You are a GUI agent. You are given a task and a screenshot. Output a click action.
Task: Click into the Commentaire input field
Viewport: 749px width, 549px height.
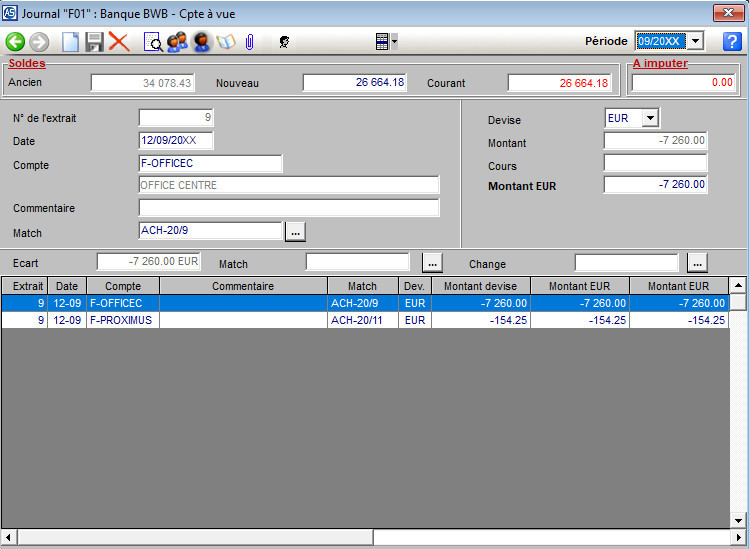tap(289, 208)
